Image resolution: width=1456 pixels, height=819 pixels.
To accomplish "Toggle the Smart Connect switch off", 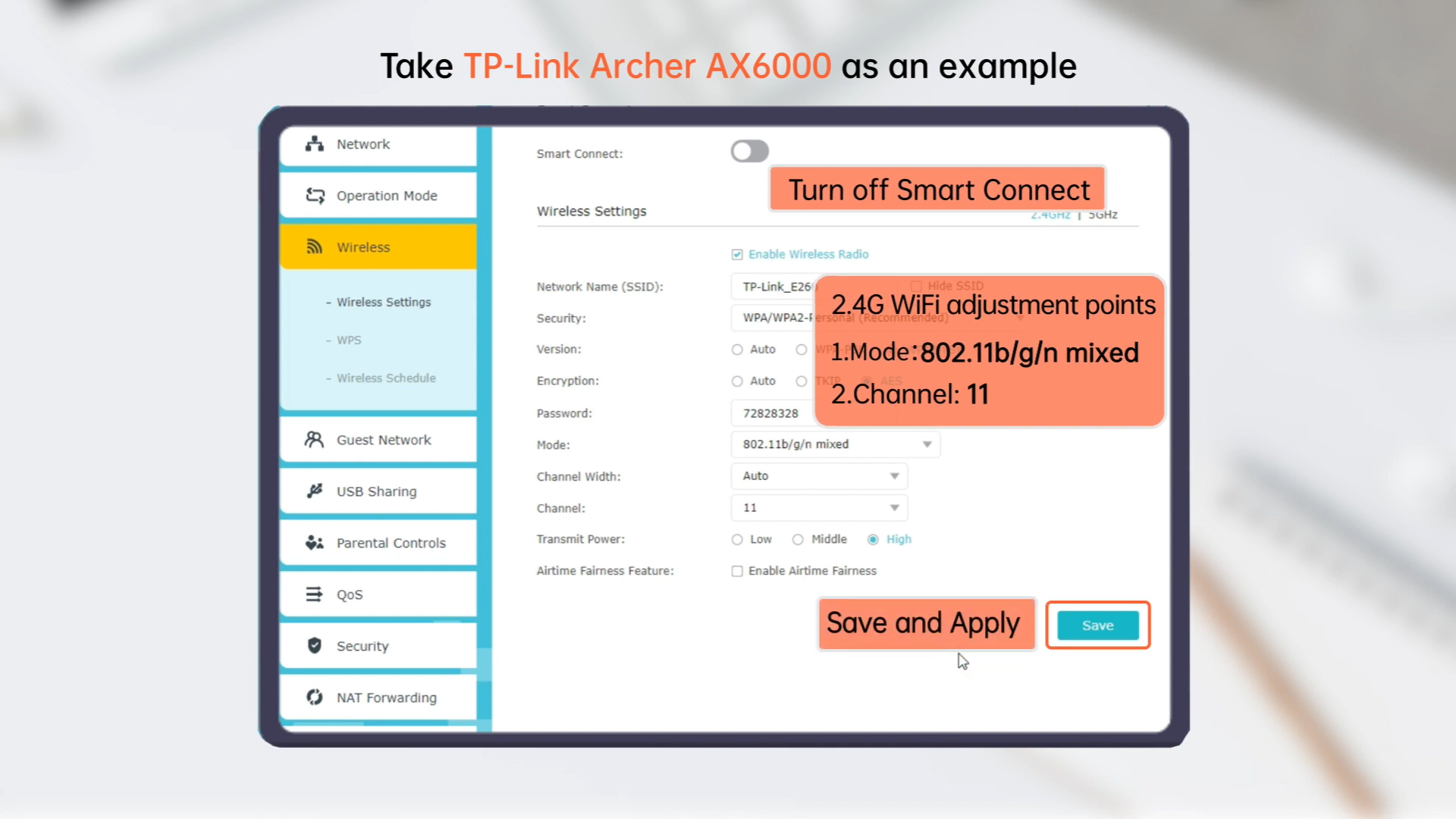I will pyautogui.click(x=749, y=151).
